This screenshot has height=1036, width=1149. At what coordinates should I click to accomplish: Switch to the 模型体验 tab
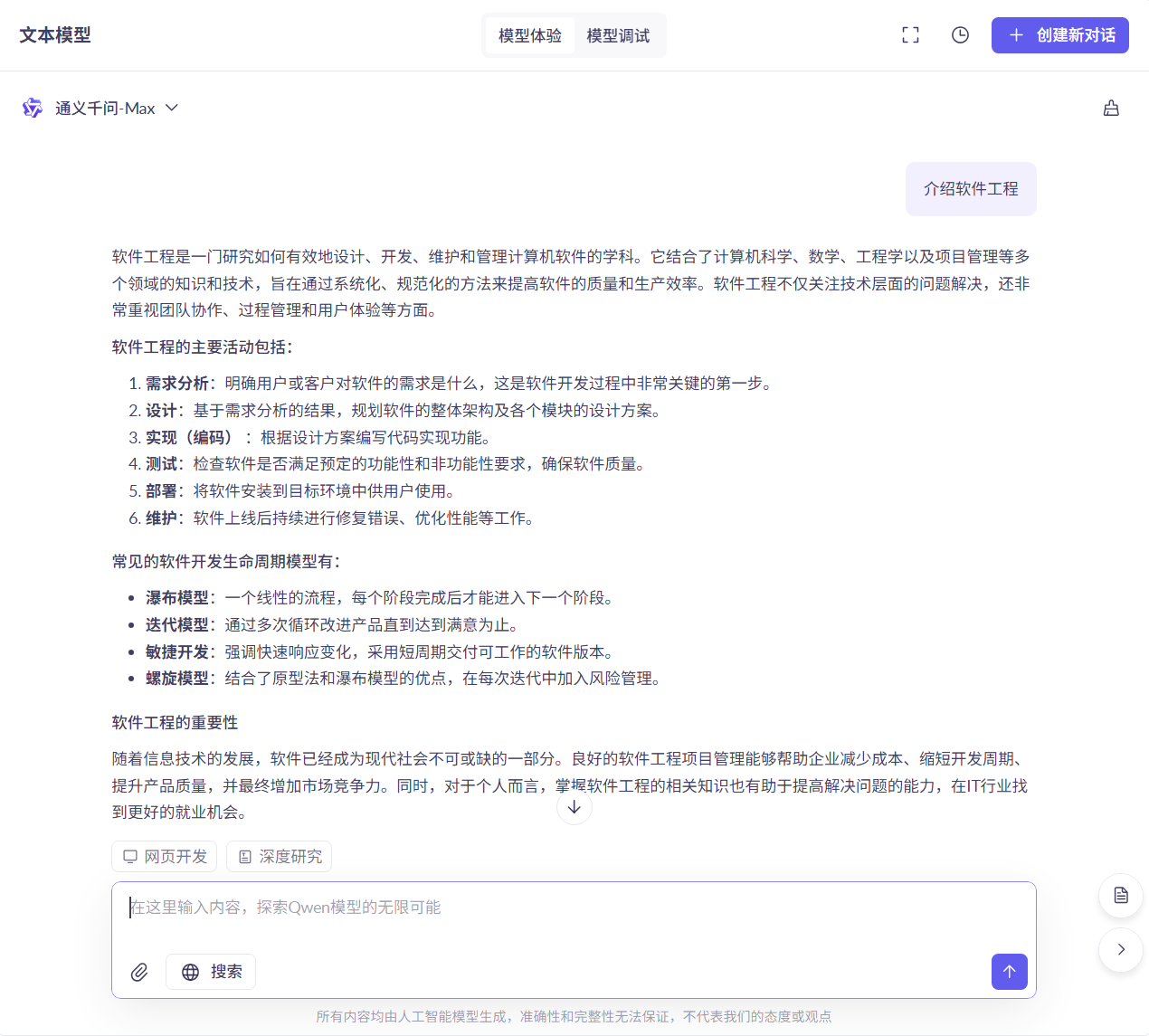[530, 35]
